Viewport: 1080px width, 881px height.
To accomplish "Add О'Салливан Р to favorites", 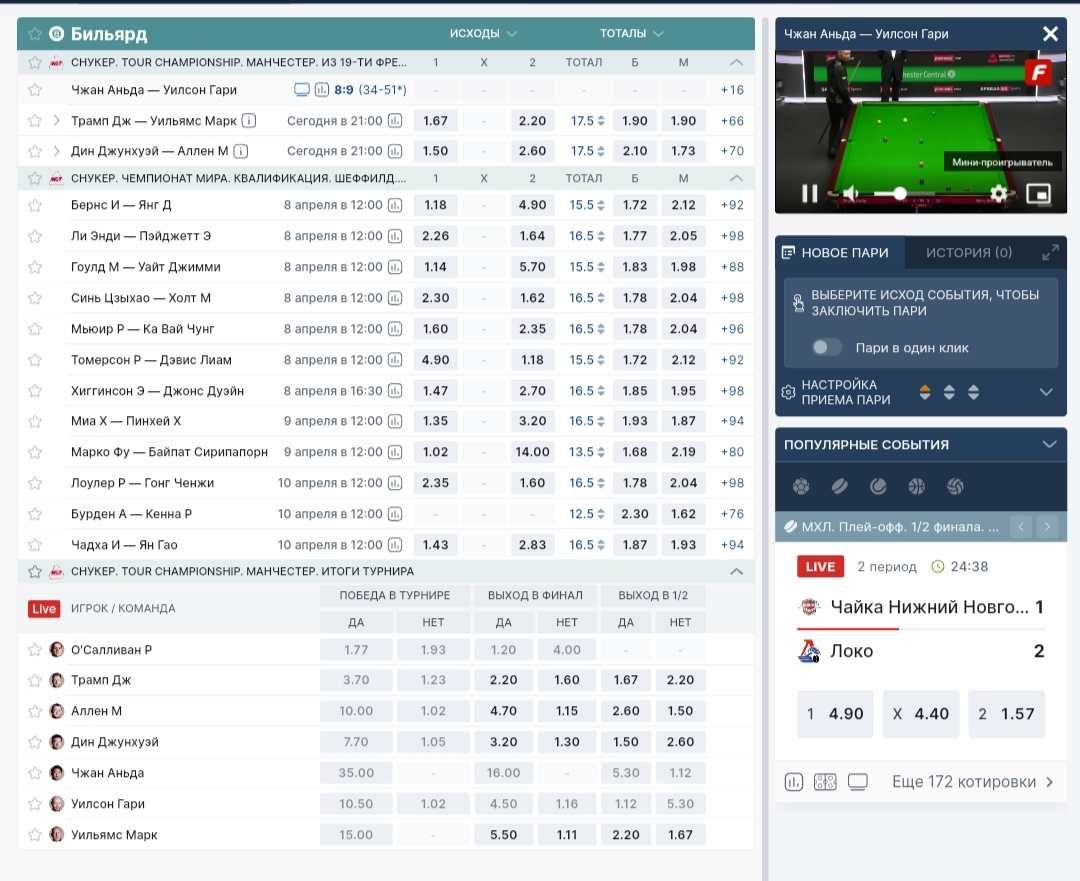I will [x=35, y=650].
